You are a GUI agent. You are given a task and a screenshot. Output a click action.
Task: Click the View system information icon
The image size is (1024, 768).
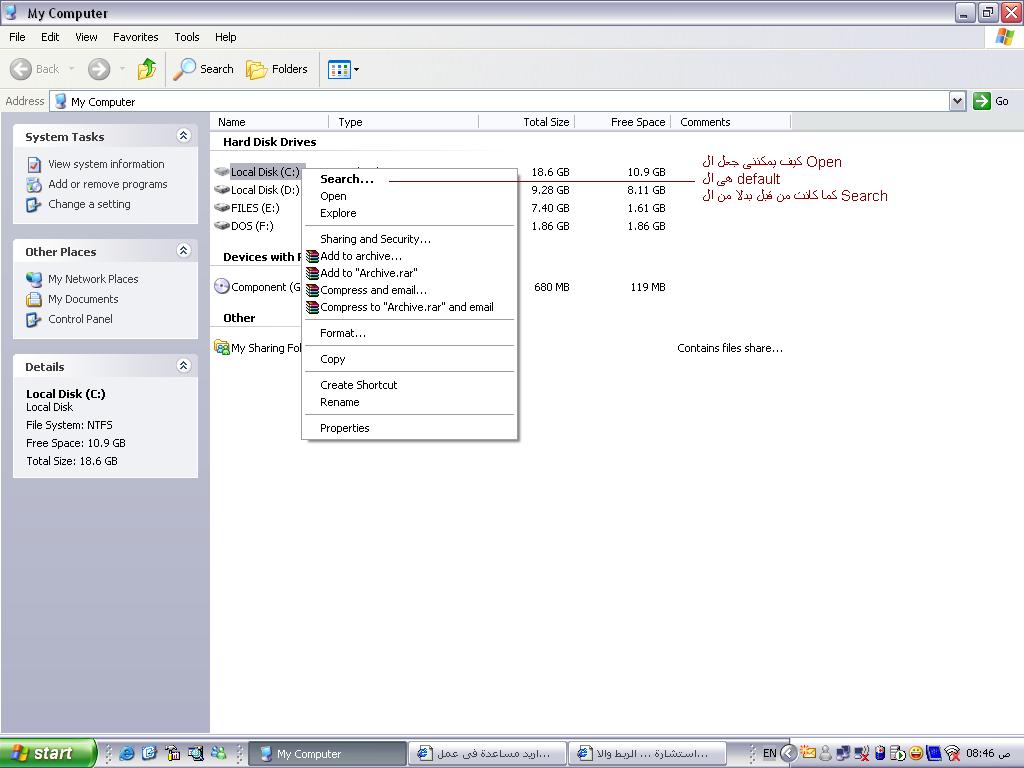coord(34,165)
